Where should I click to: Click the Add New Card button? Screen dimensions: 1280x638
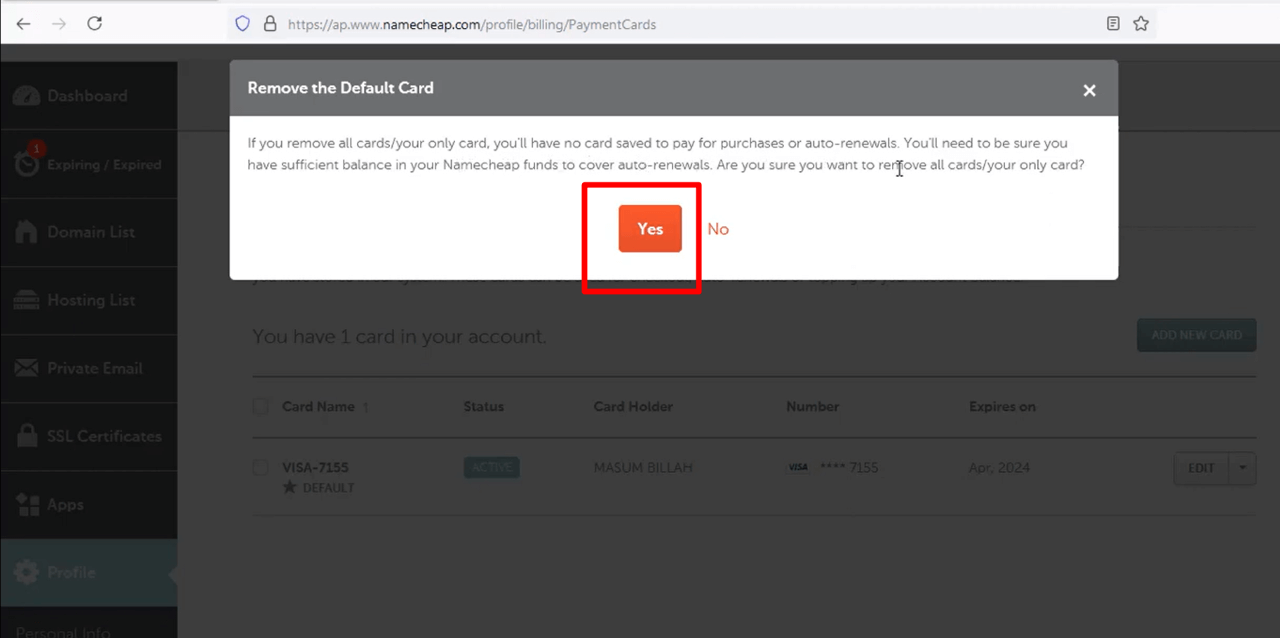(x=1196, y=335)
